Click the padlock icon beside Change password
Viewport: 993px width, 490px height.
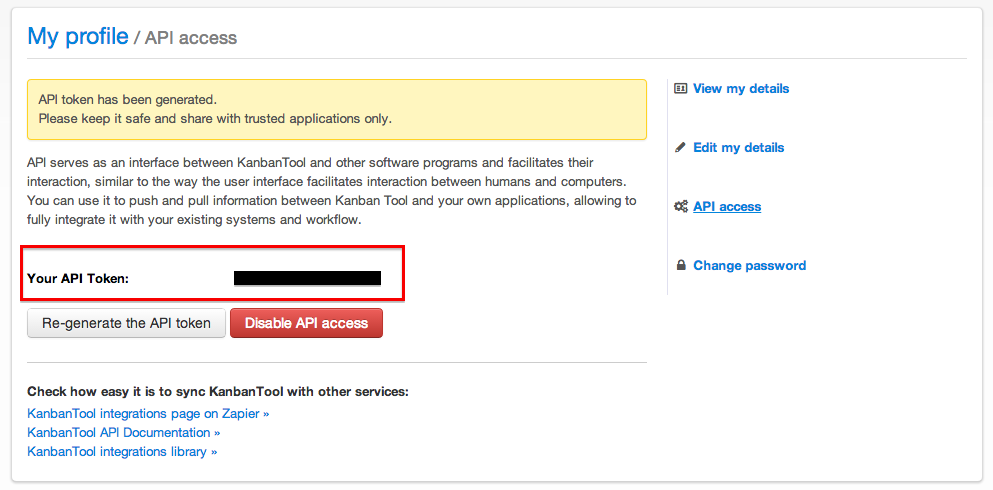681,265
